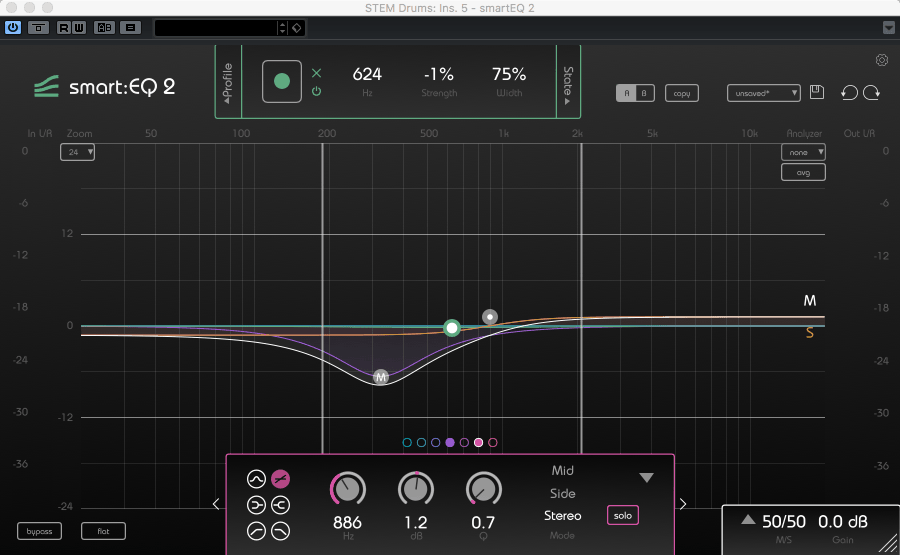Click the empty preset name field

tap(215, 28)
